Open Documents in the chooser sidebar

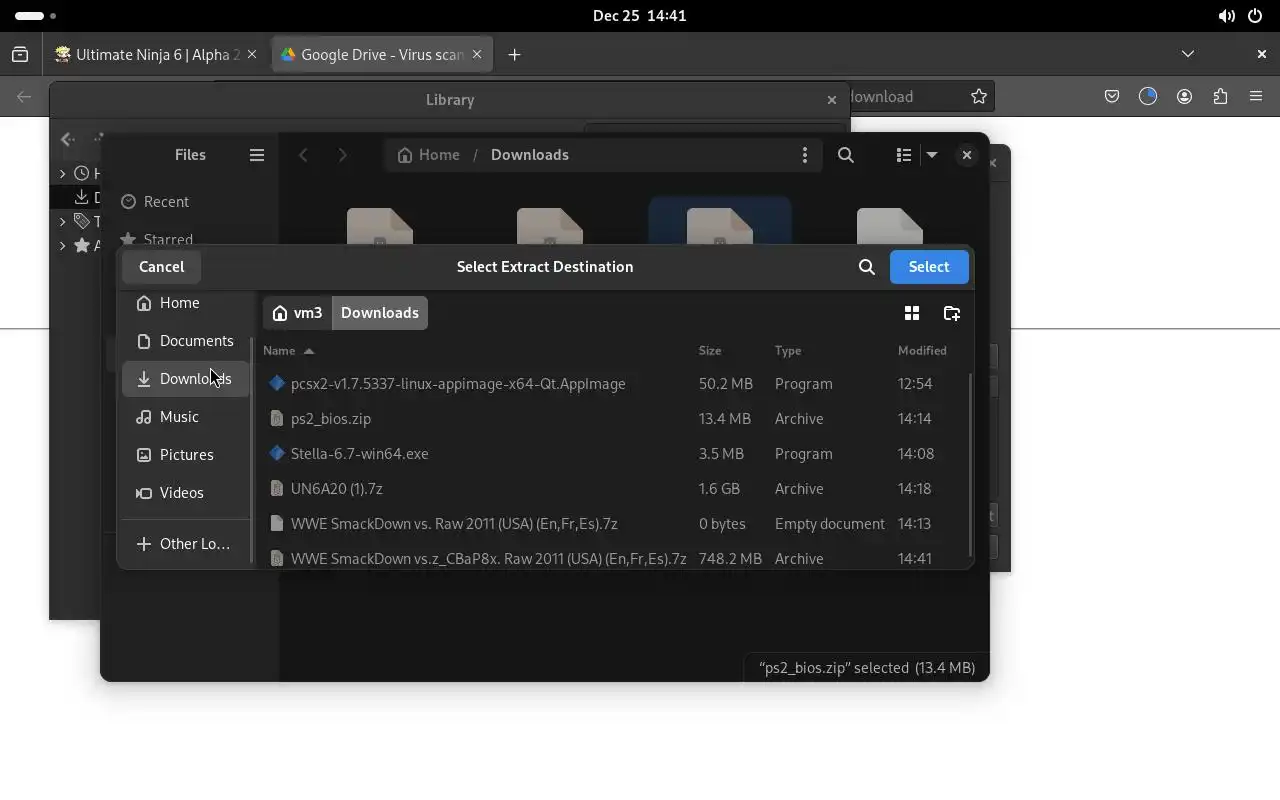(186, 341)
